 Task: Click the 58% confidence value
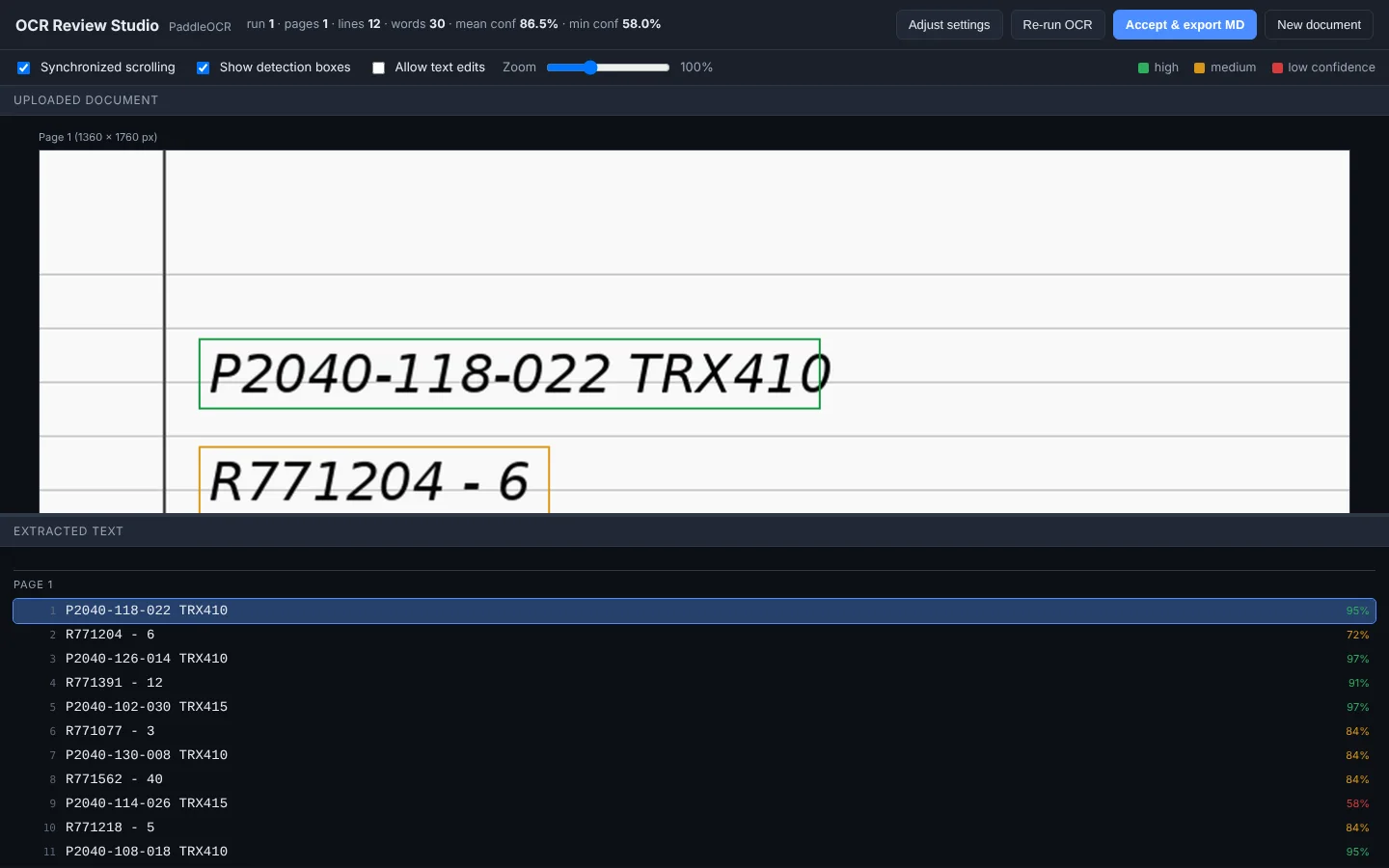tap(1357, 803)
